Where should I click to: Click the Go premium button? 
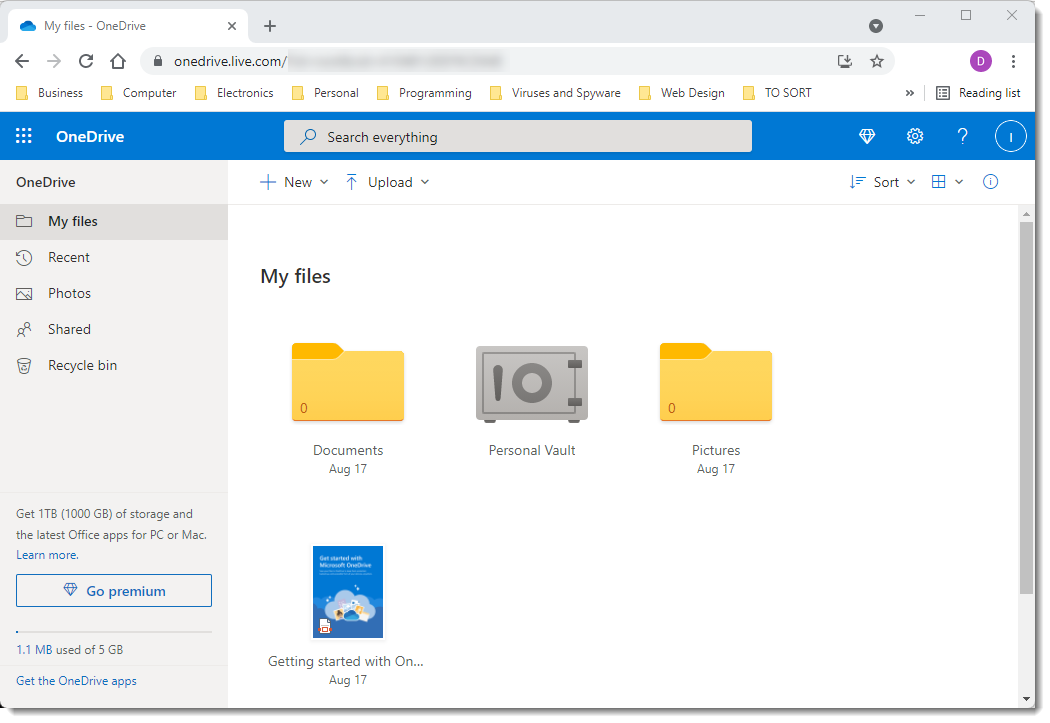[x=113, y=590]
